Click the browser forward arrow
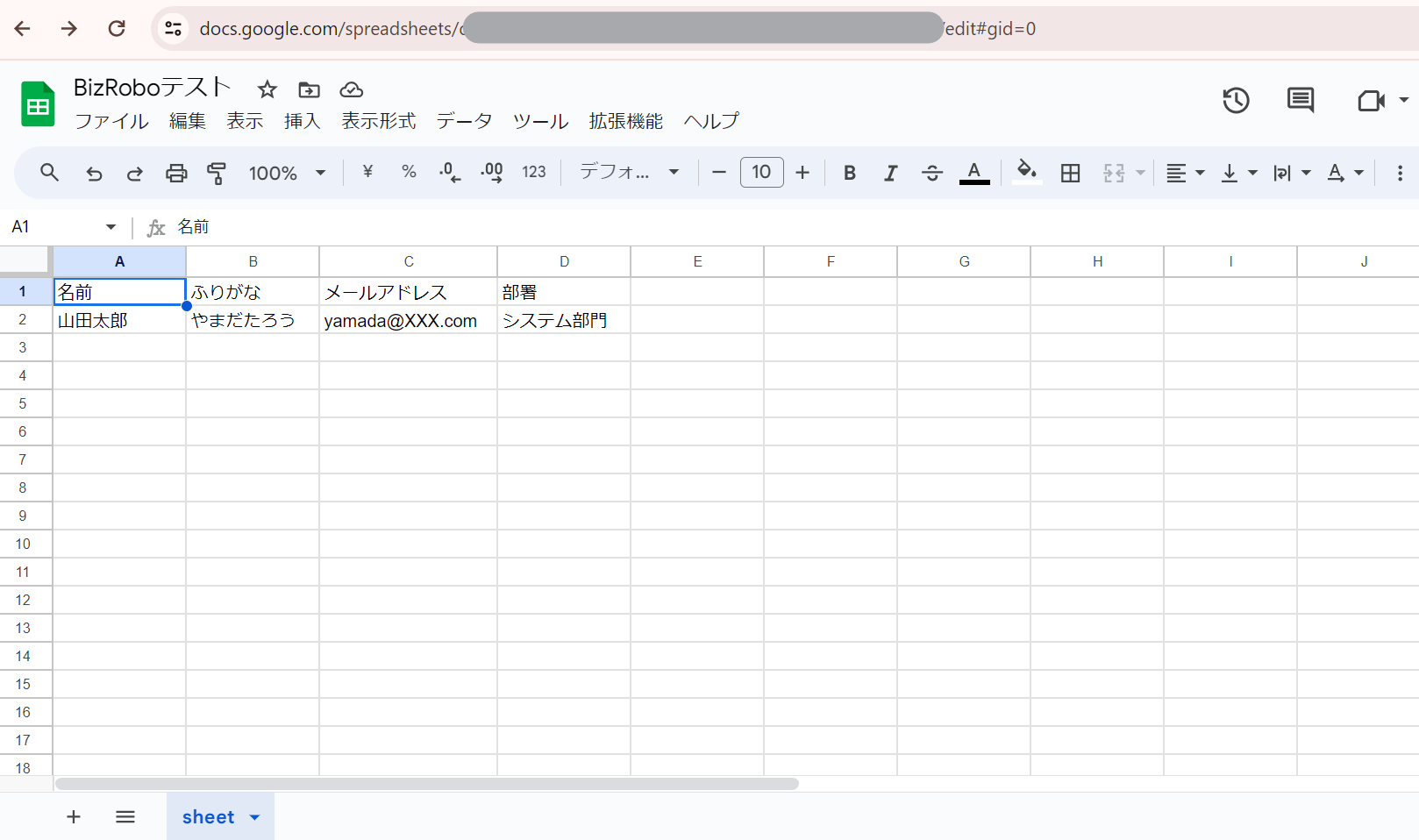Viewport: 1419px width, 840px height. [69, 29]
